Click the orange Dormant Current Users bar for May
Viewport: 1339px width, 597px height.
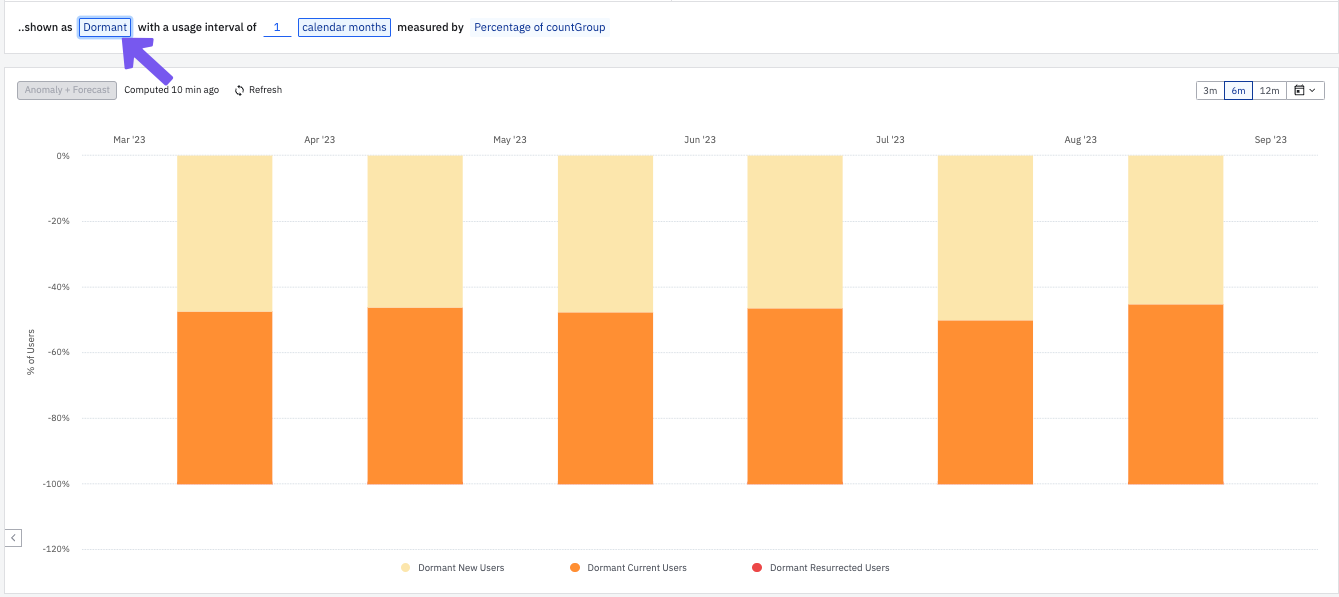pyautogui.click(x=606, y=400)
